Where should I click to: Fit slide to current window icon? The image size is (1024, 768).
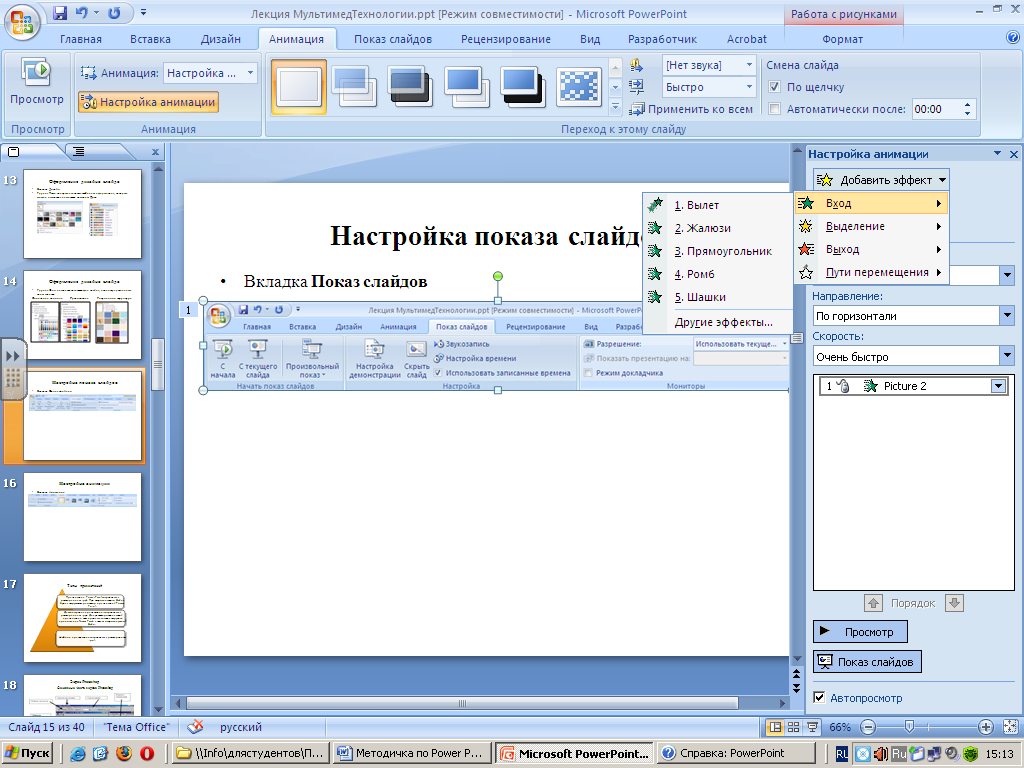tap(1010, 727)
